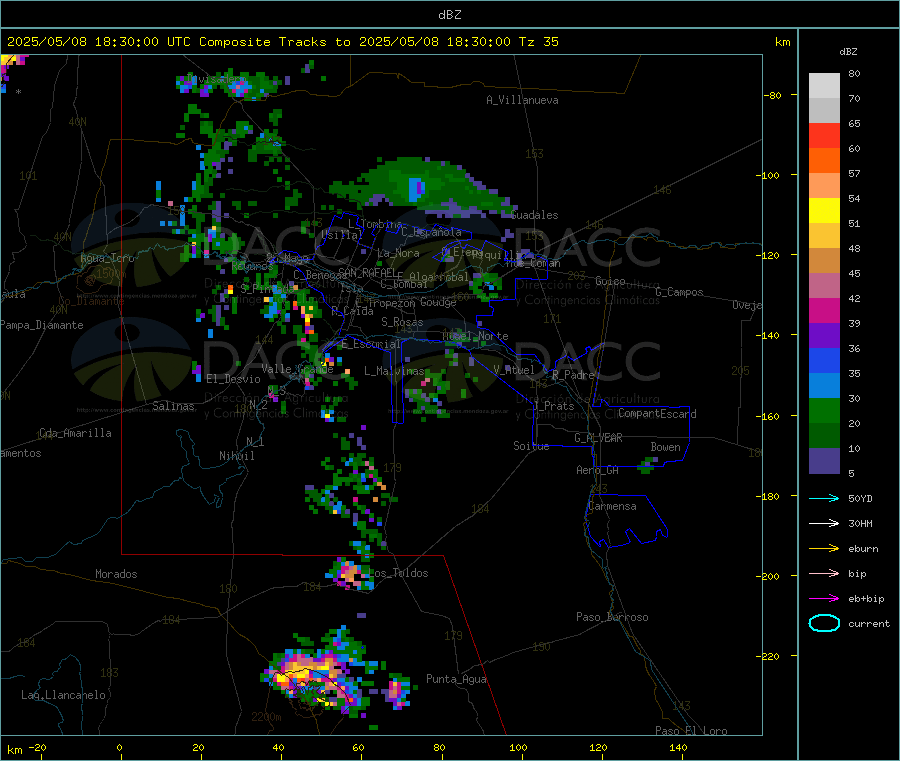Click the Salinas location label
Image resolution: width=900 pixels, height=761 pixels.
[x=173, y=406]
